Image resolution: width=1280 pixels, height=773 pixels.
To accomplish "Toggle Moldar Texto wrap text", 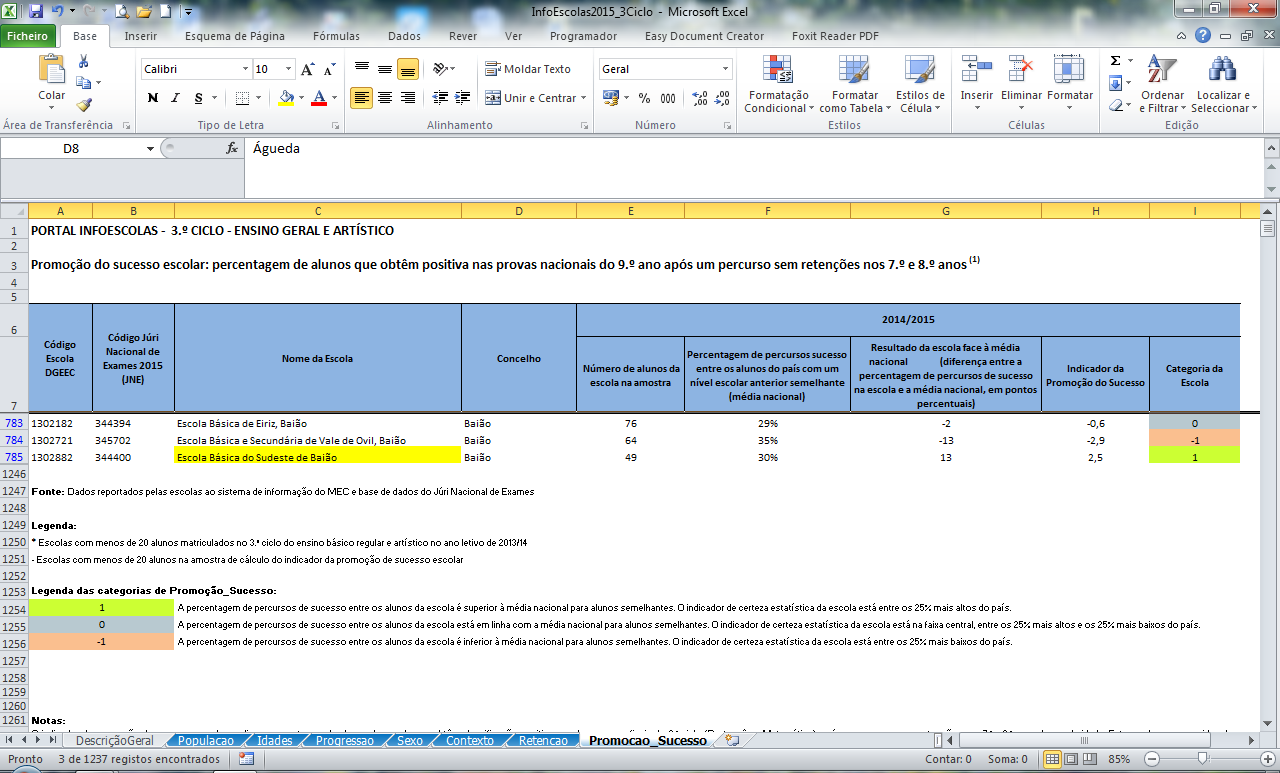I will coord(528,69).
